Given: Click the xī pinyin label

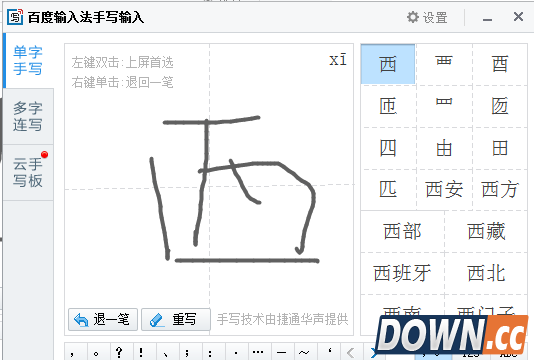Looking at the screenshot, I should pyautogui.click(x=338, y=60).
